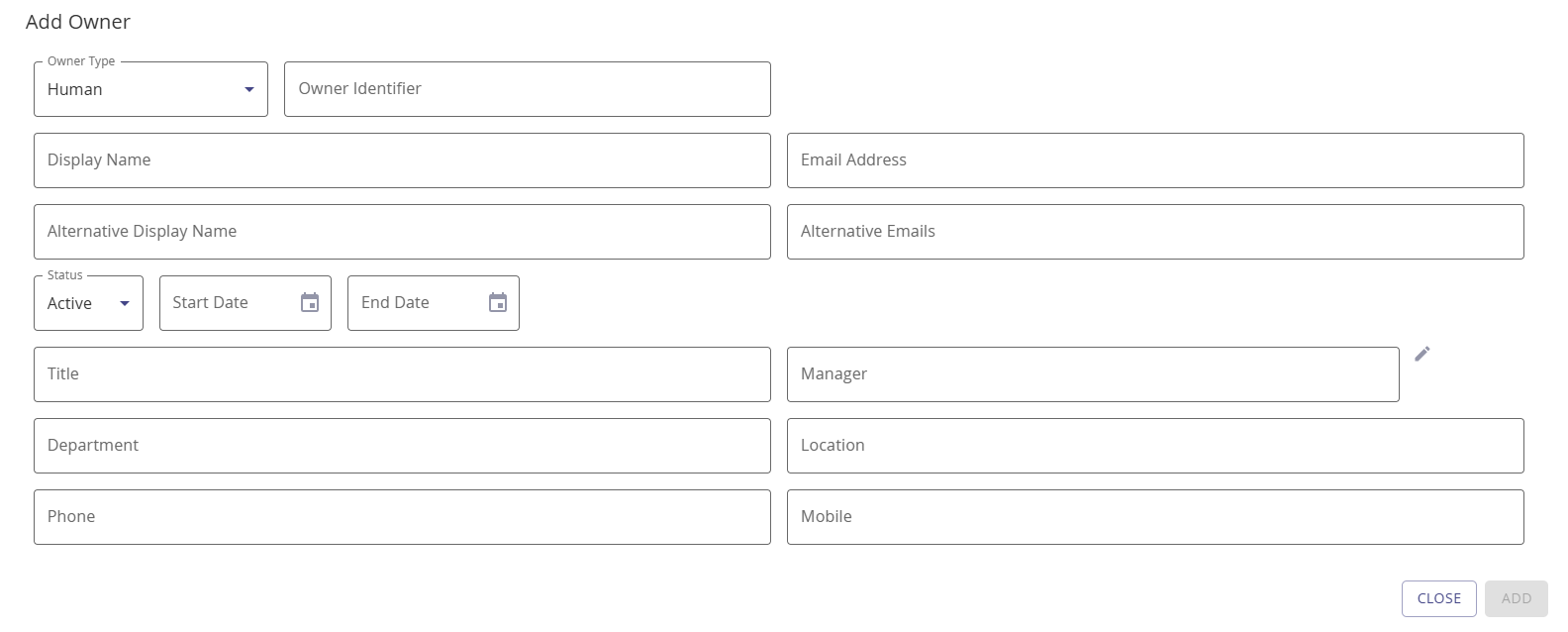
Task: Click the Display Name field
Action: tap(401, 159)
